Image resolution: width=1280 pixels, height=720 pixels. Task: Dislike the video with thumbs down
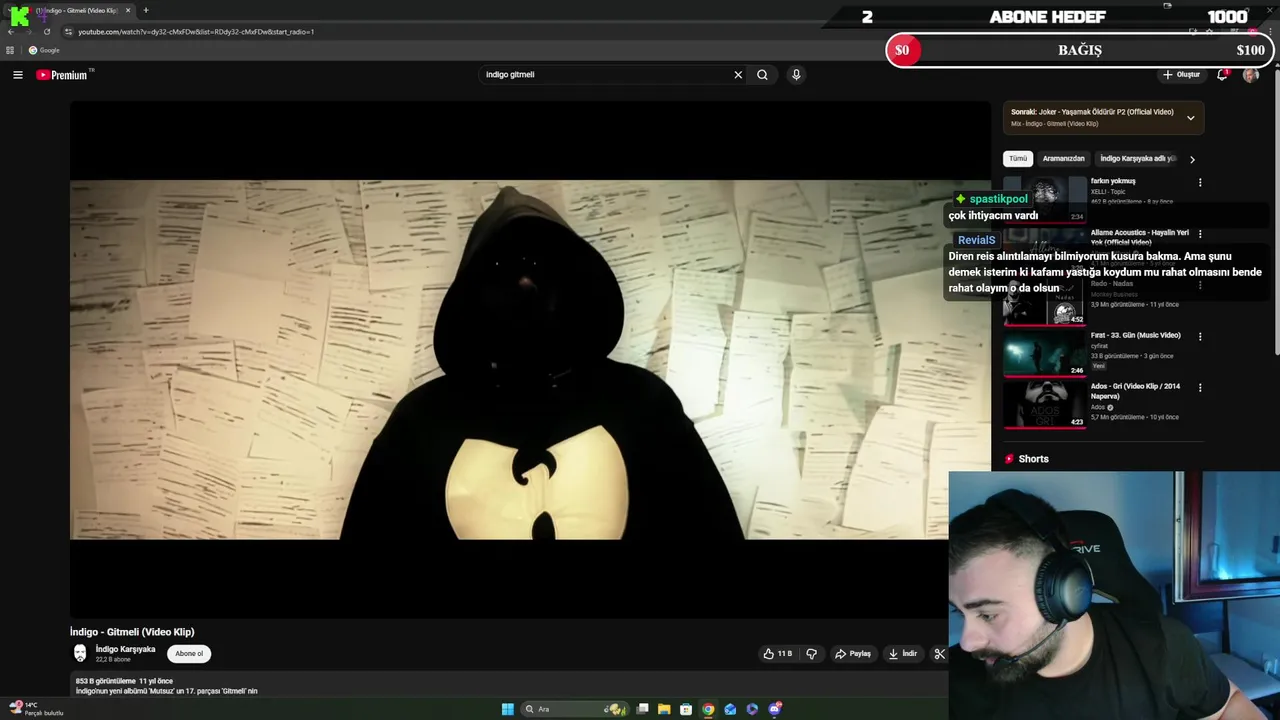click(811, 654)
